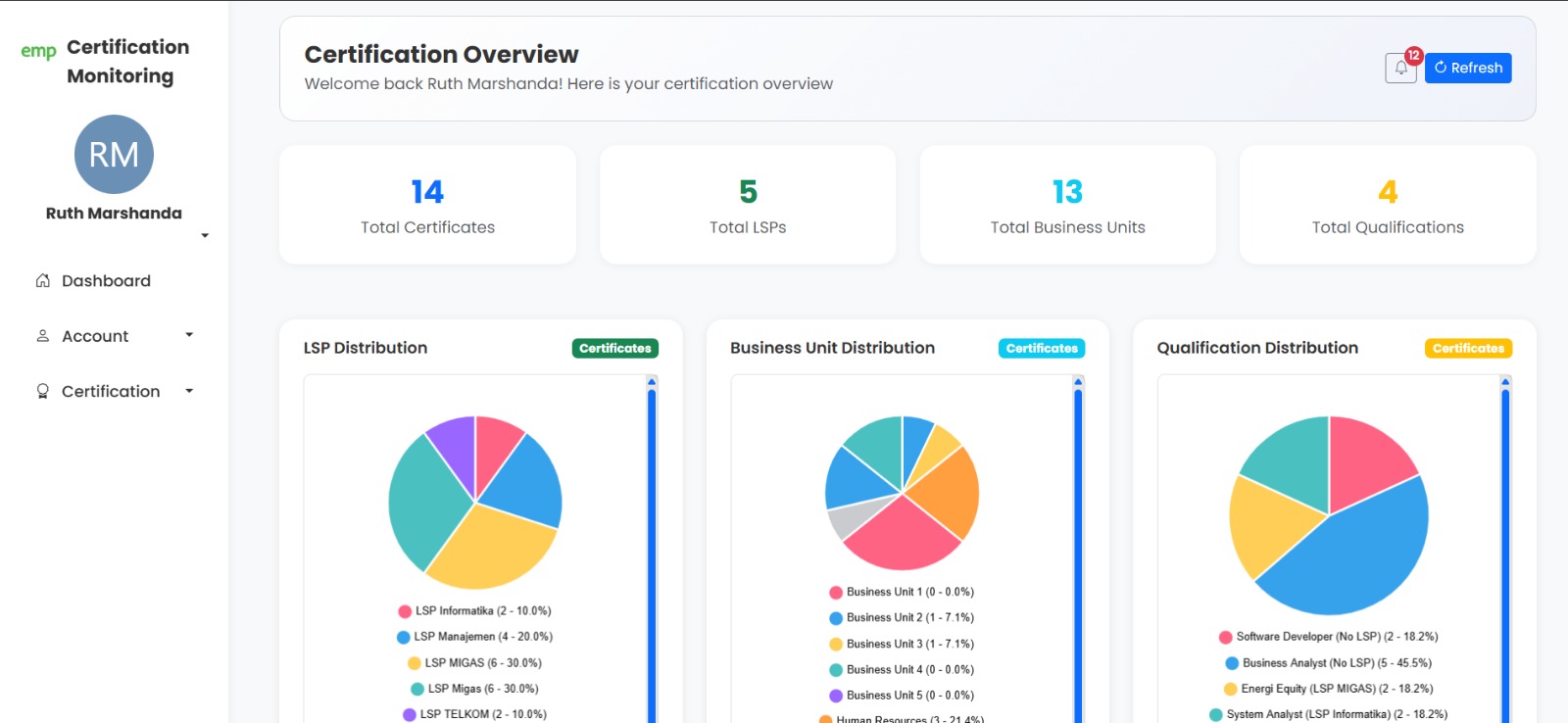Click the blue scrollbar thumb in LSP Distribution

coord(652,555)
